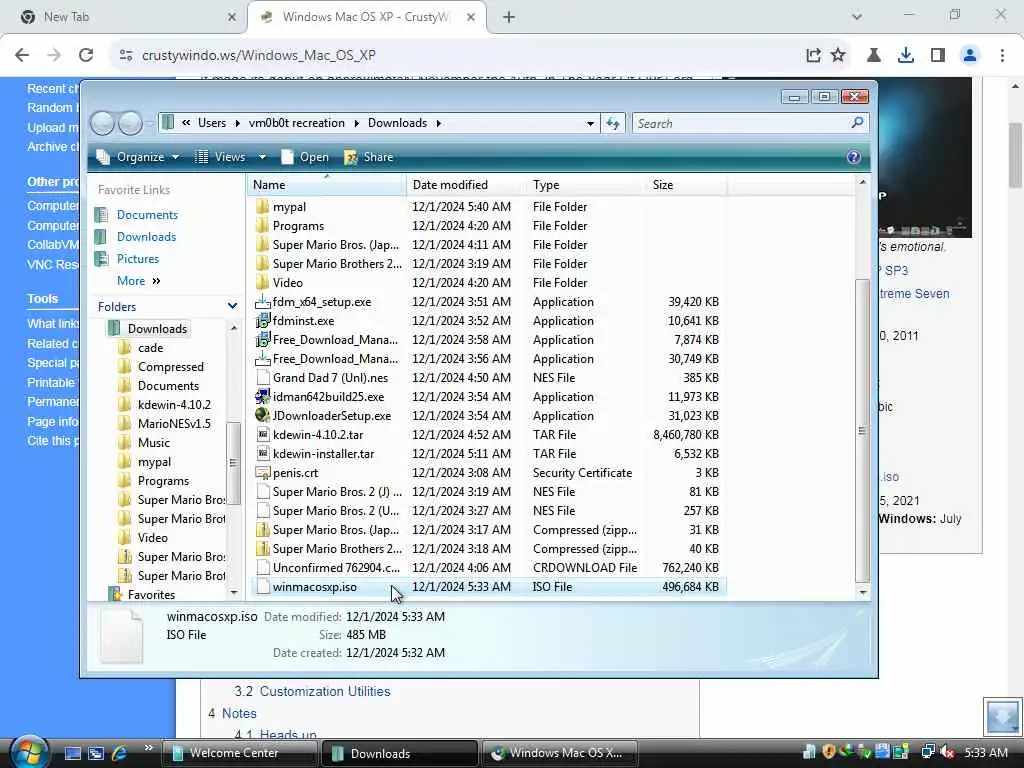Switch to Welcome Center taskbar button
This screenshot has height=768, width=1024.
point(238,753)
